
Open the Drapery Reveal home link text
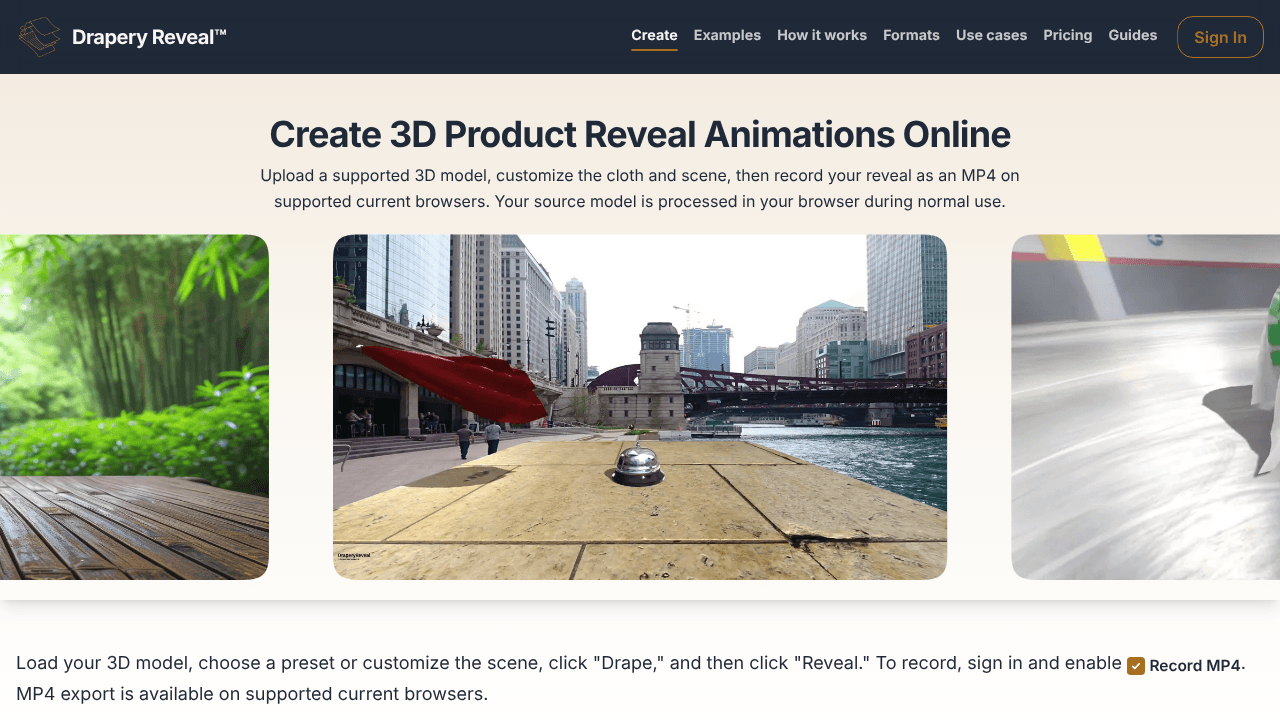click(x=149, y=38)
